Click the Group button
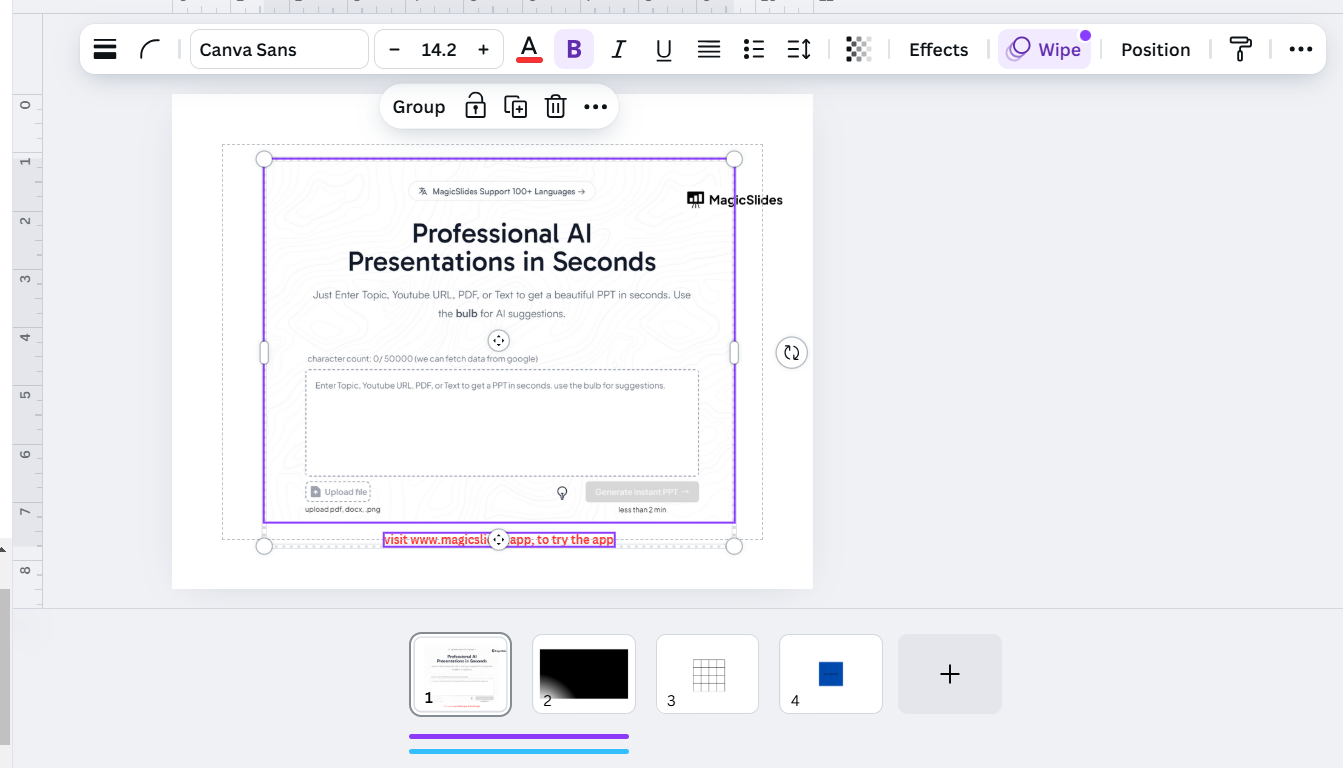 pyautogui.click(x=419, y=106)
